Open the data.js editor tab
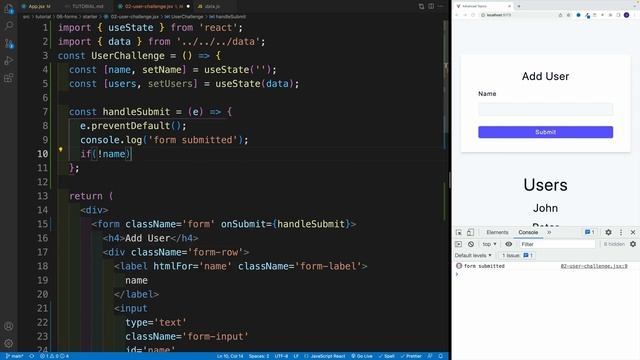Viewport: 640px width, 360px height. point(211,6)
